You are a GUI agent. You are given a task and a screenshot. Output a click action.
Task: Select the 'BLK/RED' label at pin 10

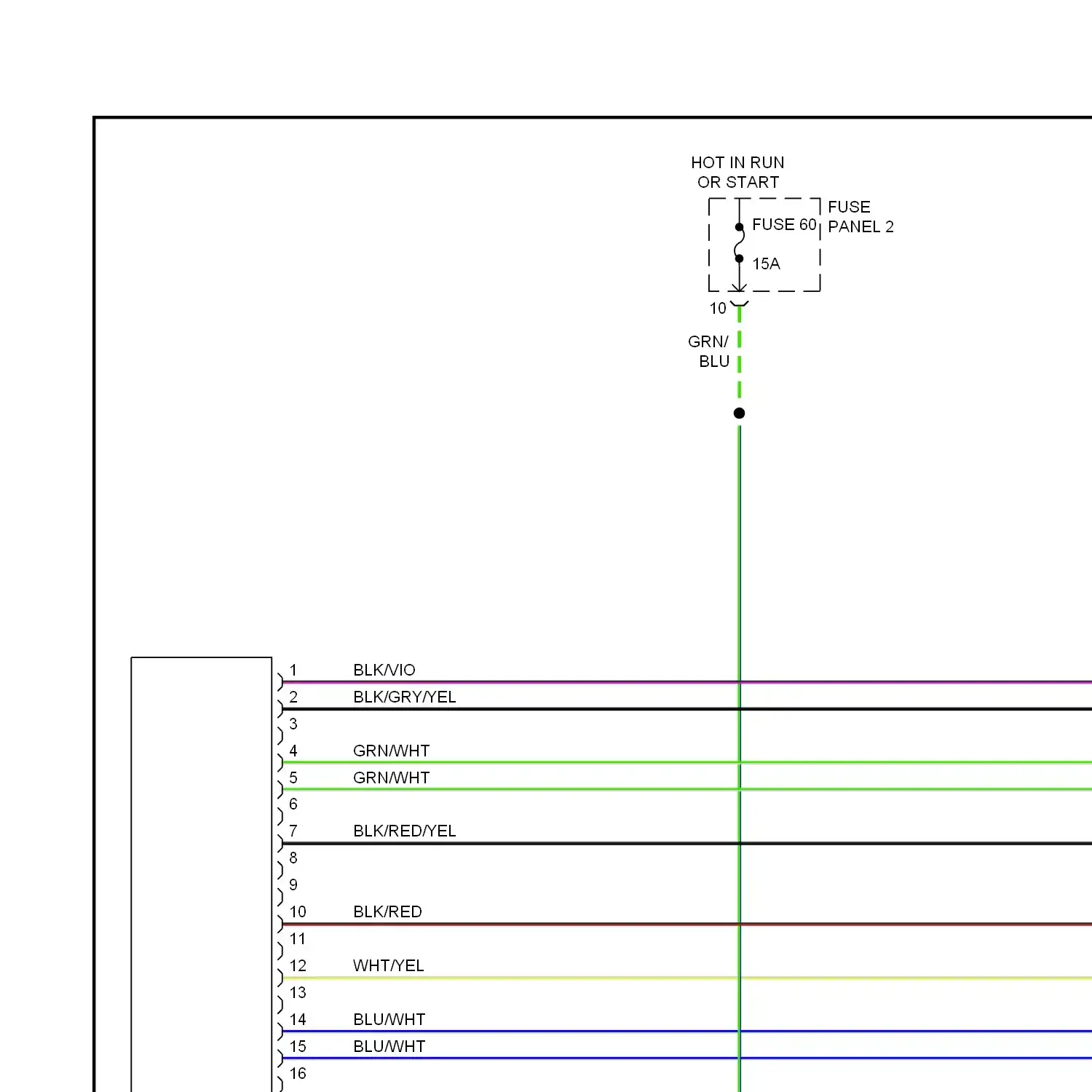point(387,912)
